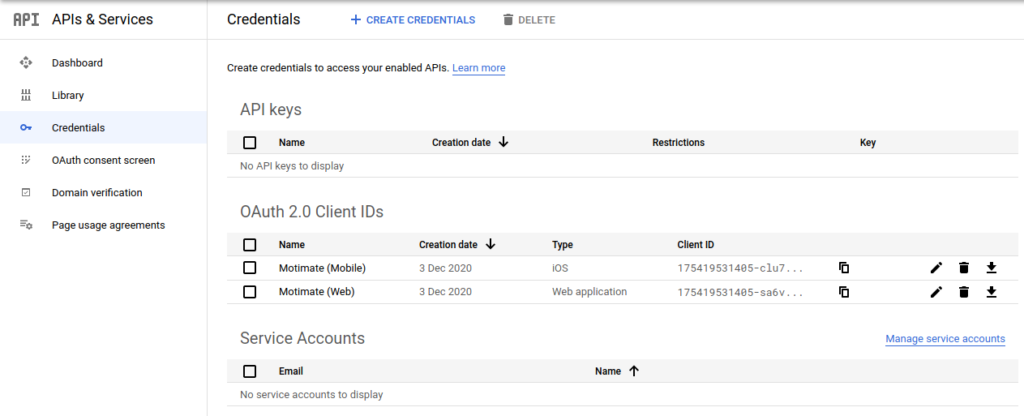Open the Learn more link
Image resolution: width=1024 pixels, height=416 pixels.
point(478,68)
